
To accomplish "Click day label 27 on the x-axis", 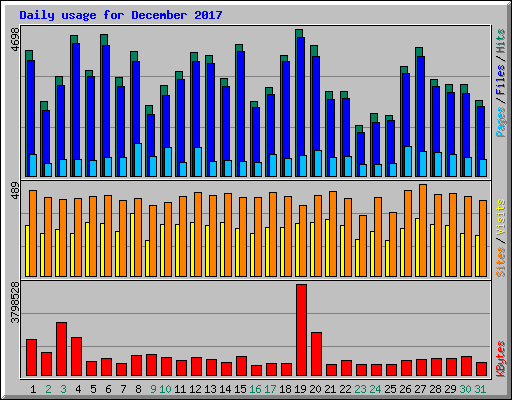I will tap(420, 389).
